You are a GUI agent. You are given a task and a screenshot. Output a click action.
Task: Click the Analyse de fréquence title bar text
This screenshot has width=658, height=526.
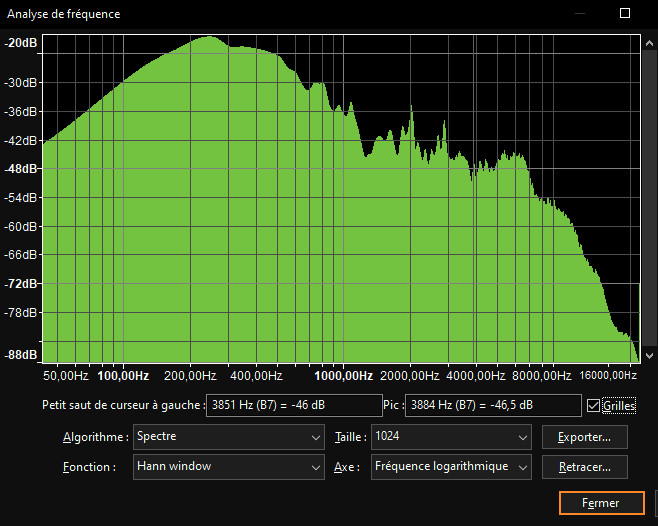[64, 14]
